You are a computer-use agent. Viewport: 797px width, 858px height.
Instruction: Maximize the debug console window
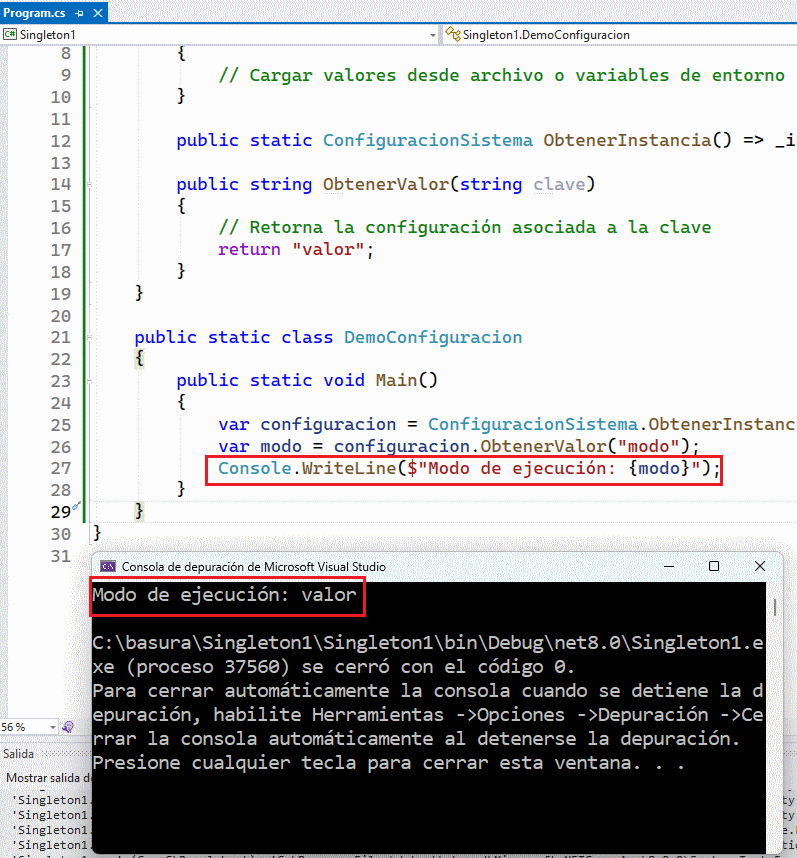[x=714, y=567]
